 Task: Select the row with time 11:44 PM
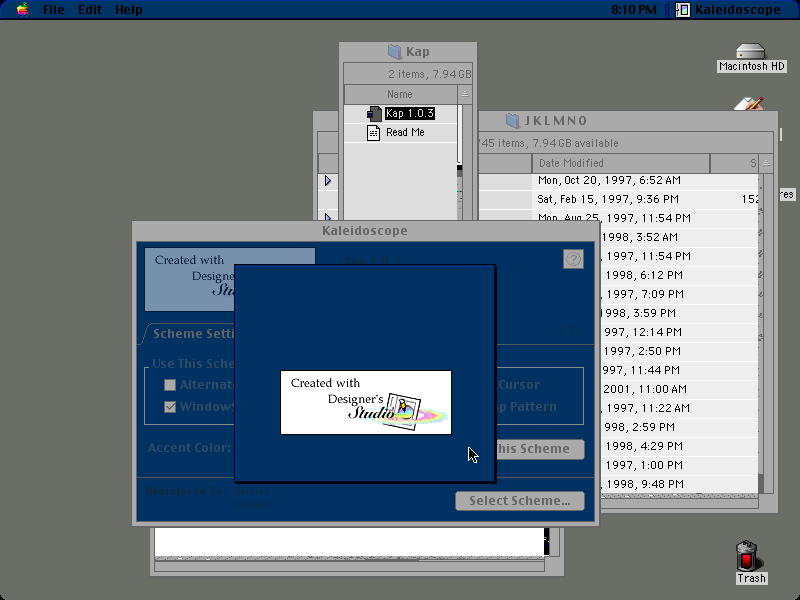point(679,370)
